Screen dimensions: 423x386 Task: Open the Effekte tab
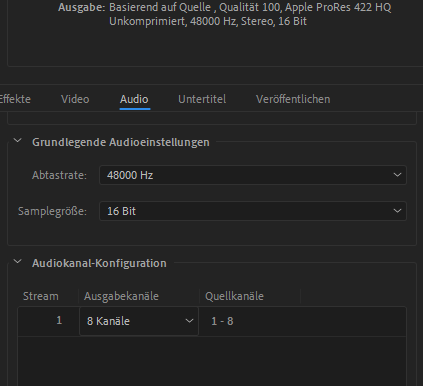pos(15,99)
